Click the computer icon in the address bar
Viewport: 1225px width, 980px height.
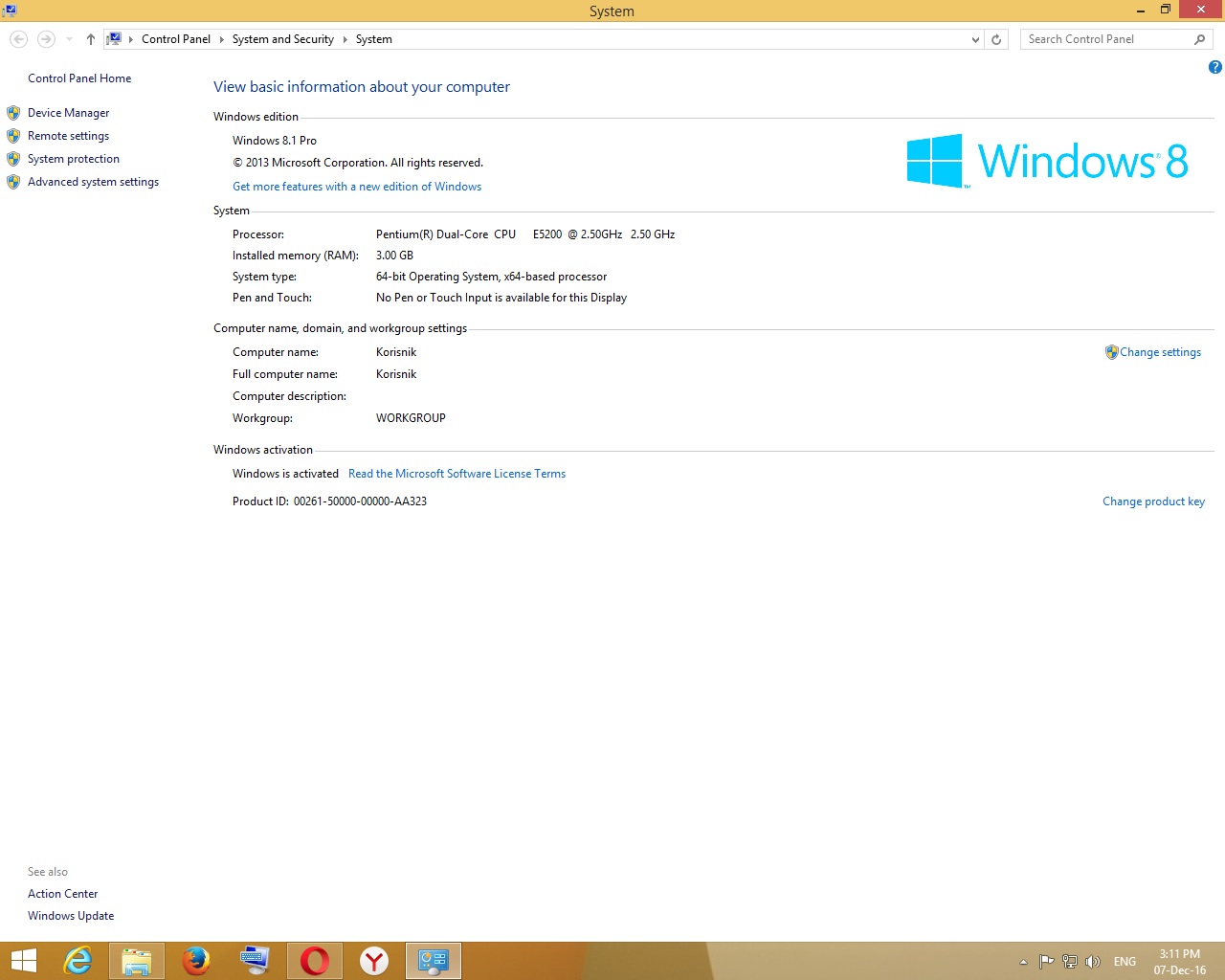pyautogui.click(x=114, y=39)
